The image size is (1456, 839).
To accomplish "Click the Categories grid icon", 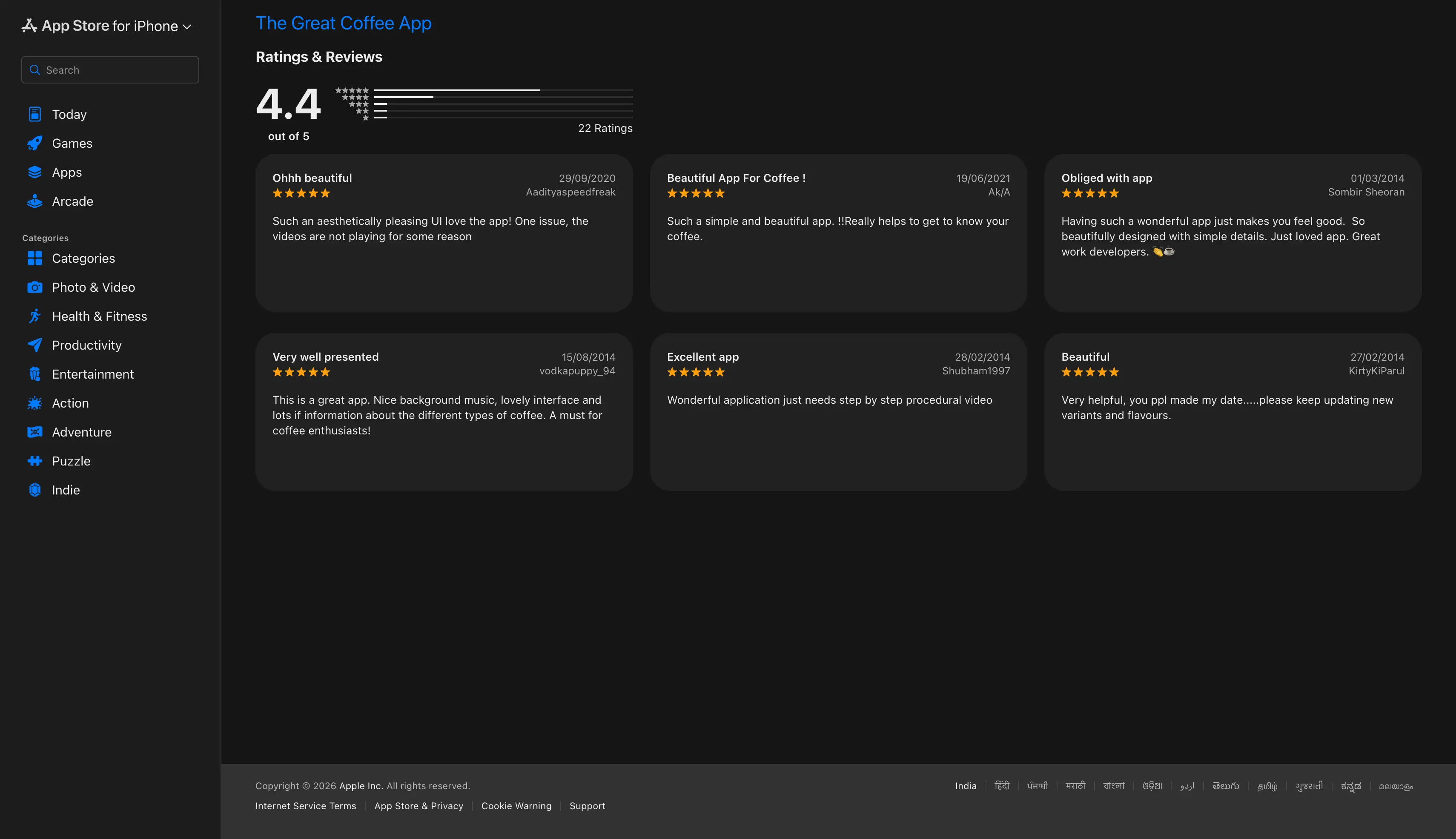I will click(x=34, y=258).
